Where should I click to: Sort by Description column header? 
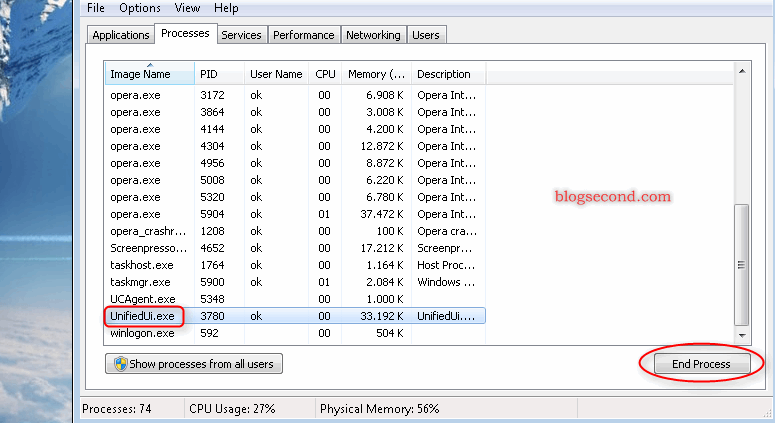point(448,74)
